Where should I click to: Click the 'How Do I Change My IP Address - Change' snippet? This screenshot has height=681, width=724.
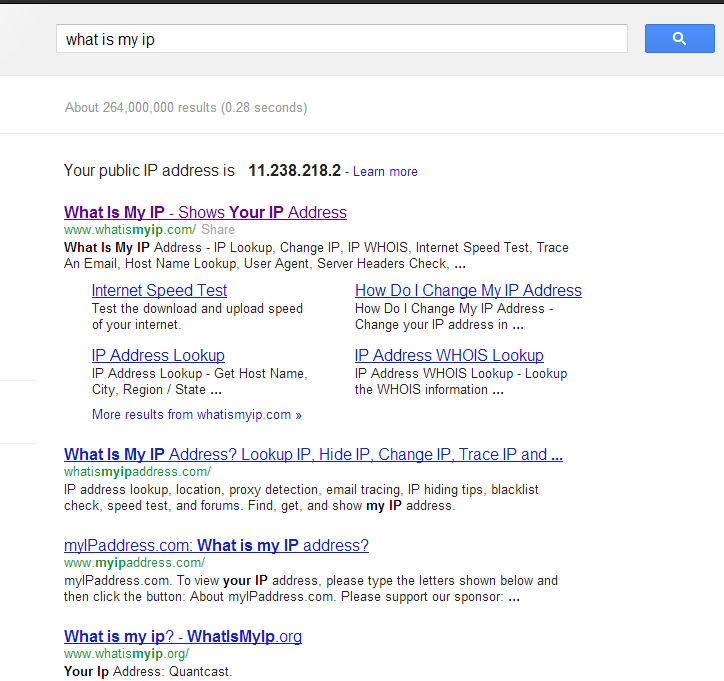pyautogui.click(x=454, y=316)
